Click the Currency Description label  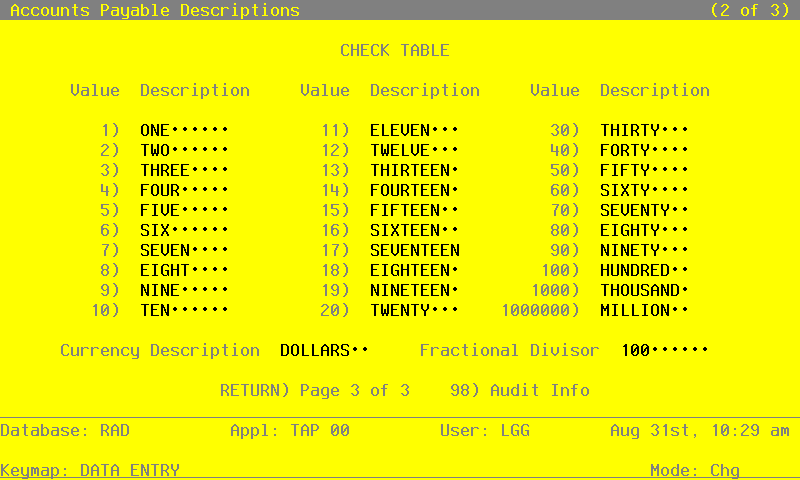click(x=160, y=350)
